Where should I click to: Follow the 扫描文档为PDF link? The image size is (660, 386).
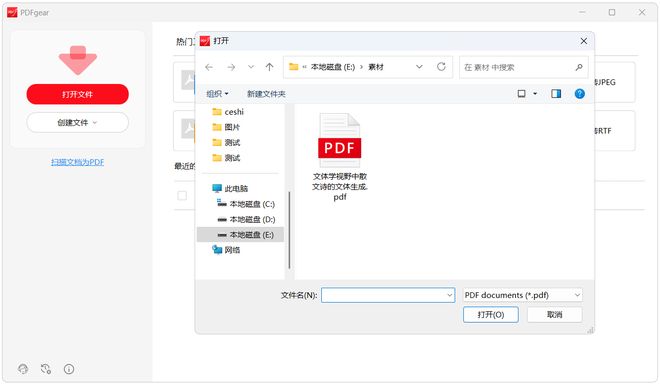tap(77, 162)
